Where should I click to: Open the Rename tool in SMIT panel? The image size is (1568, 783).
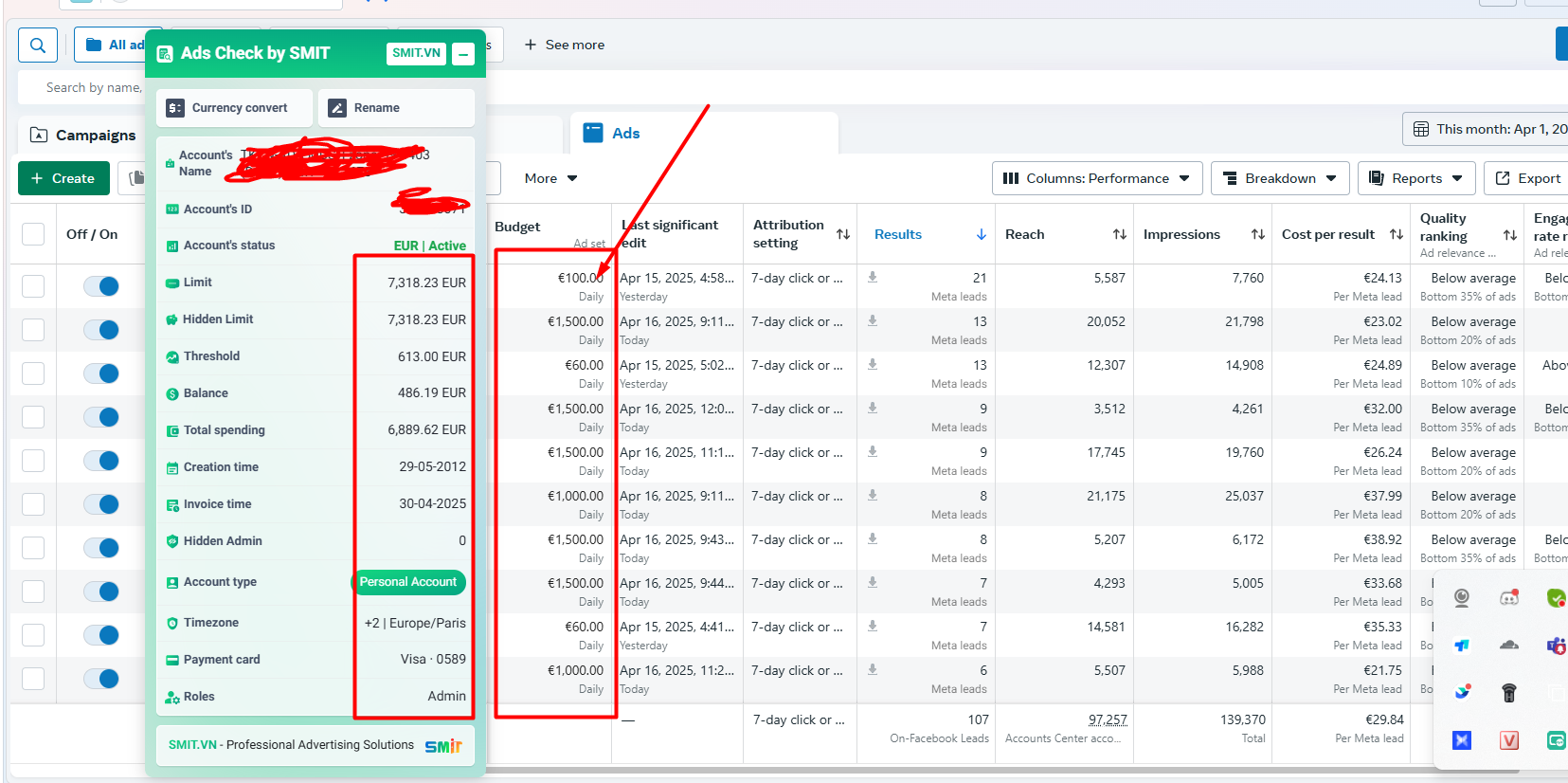click(x=396, y=108)
